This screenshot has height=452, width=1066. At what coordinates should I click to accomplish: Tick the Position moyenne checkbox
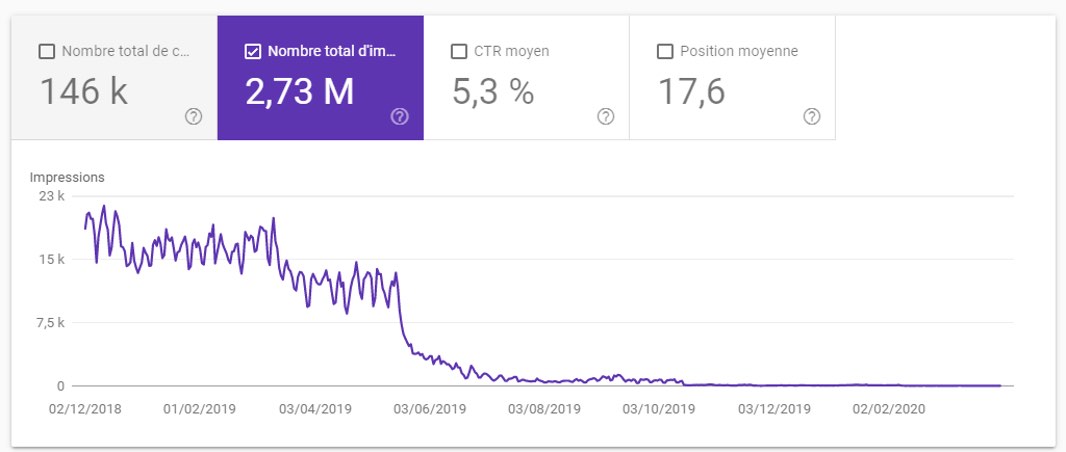(x=665, y=52)
